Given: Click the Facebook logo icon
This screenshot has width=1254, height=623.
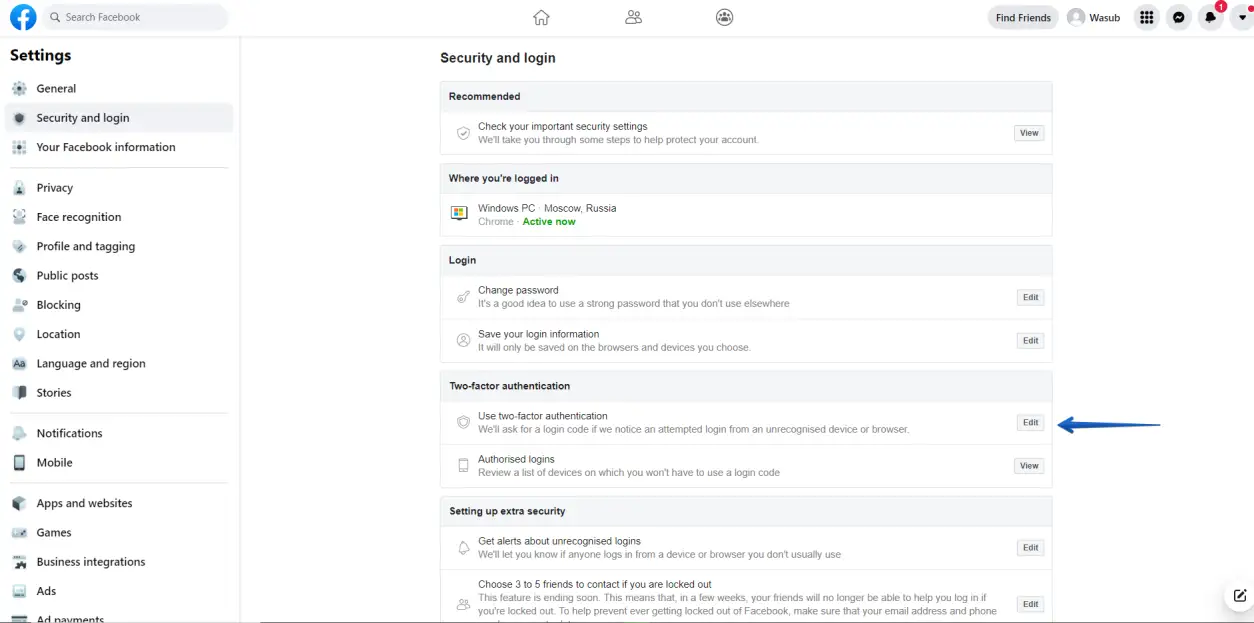Looking at the screenshot, I should pos(23,17).
